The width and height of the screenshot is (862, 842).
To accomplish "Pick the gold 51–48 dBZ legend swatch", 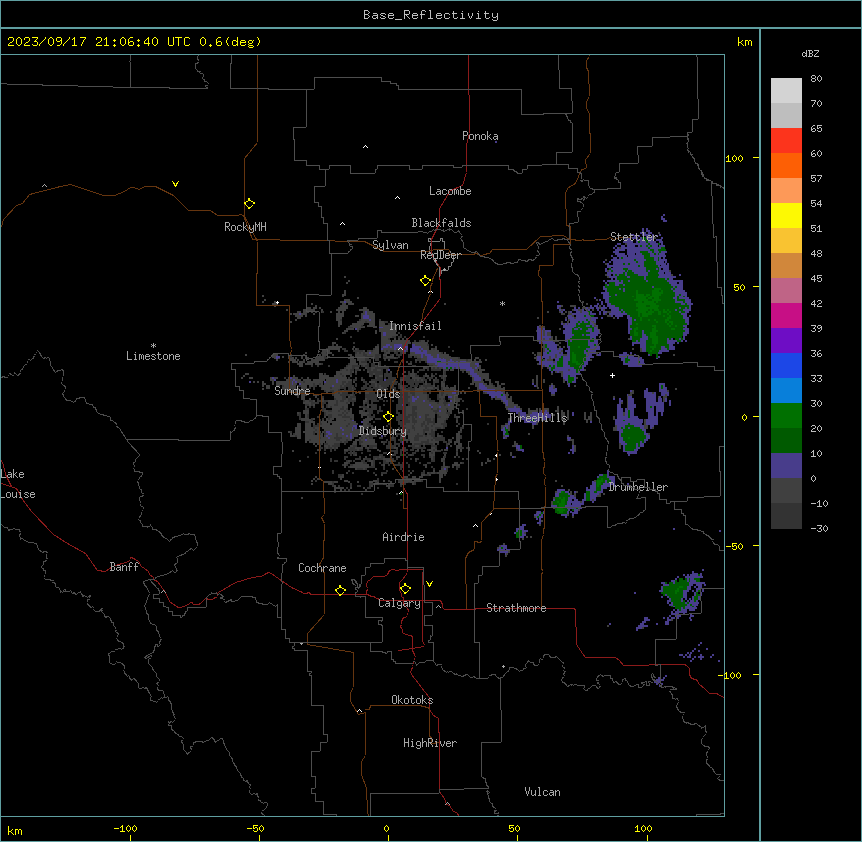I will click(786, 241).
